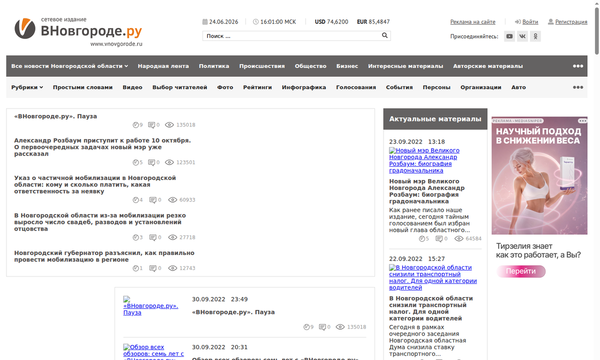Viewport: 600px width, 360px height.
Task: Click the weight-loss ad banner image
Action: click(x=539, y=176)
